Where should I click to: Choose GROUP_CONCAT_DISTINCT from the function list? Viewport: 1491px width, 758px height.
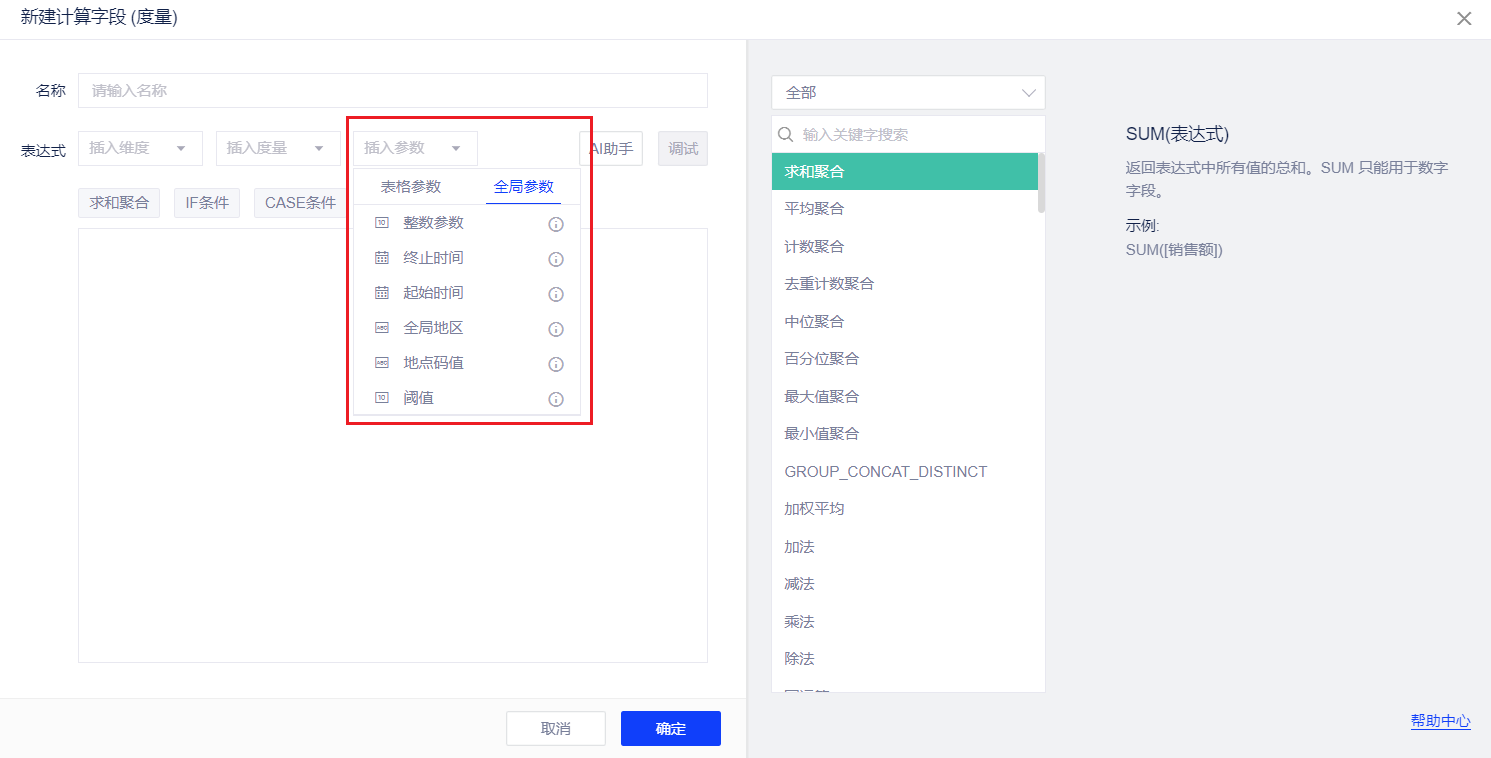pos(885,471)
